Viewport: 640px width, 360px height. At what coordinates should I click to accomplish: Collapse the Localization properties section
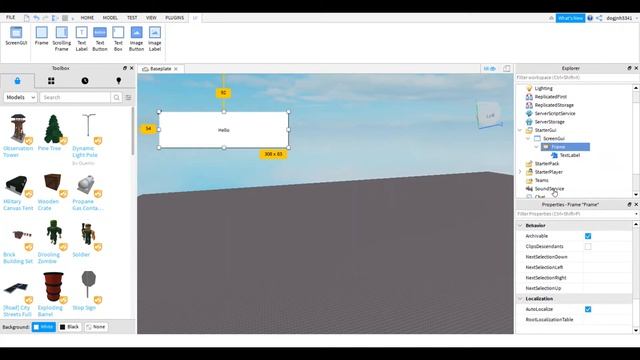tap(520, 299)
